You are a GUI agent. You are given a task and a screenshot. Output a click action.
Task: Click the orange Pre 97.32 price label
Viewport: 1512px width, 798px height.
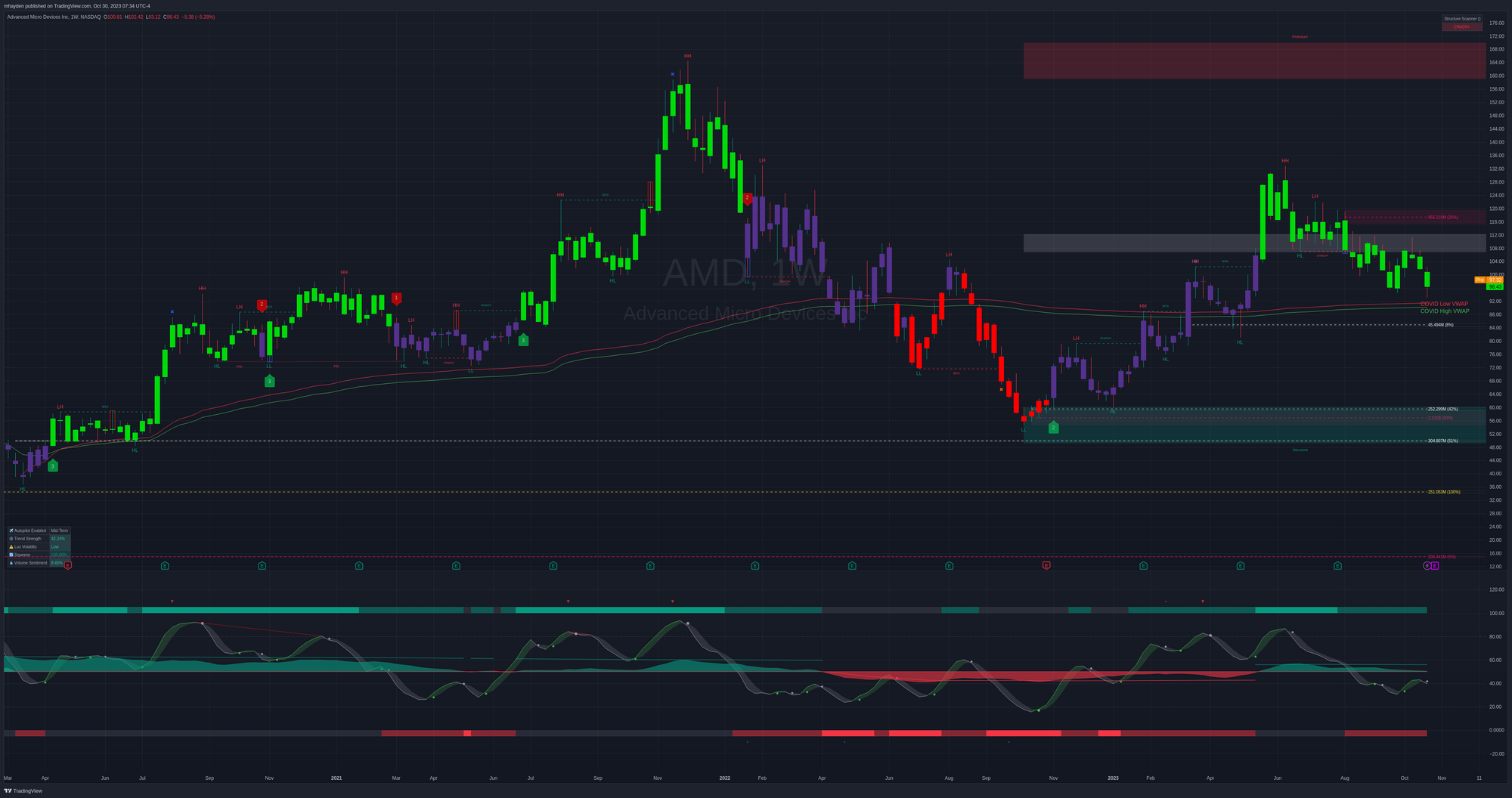tap(1489, 280)
